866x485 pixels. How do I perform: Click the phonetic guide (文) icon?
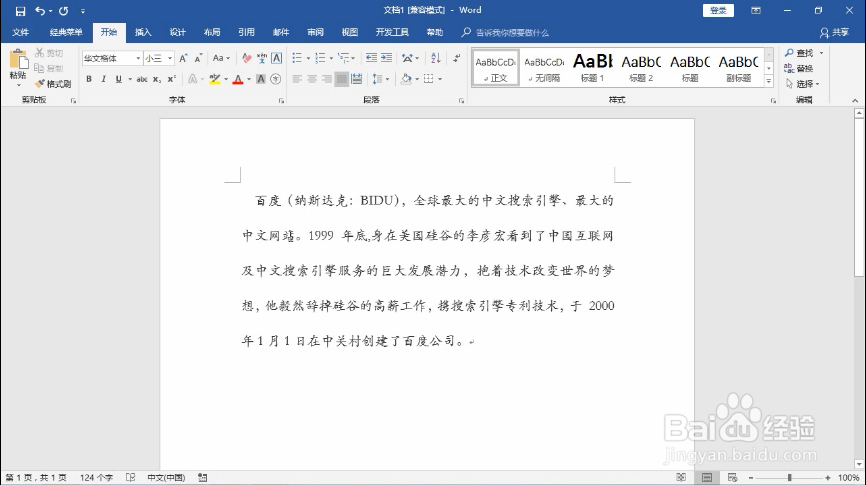pyautogui.click(x=262, y=58)
